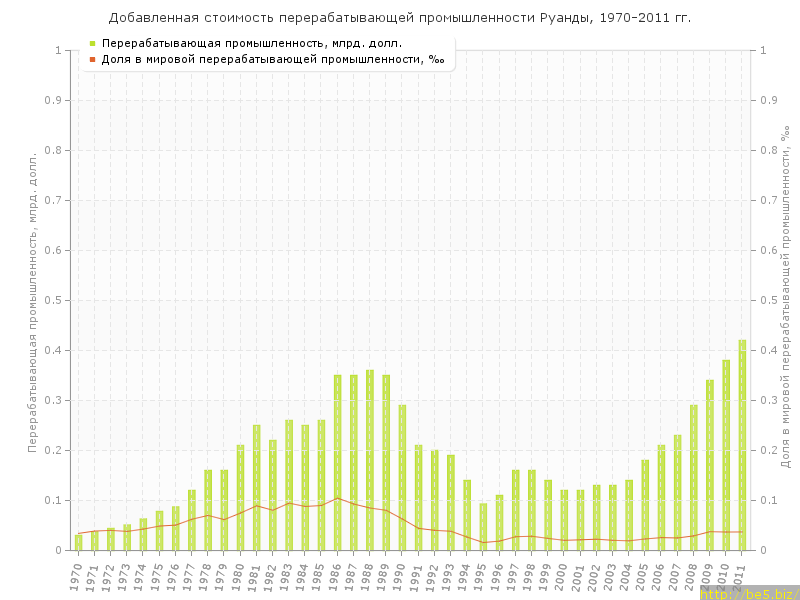Select the green bar for year 2011
The height and width of the screenshot is (600, 800).
point(742,445)
